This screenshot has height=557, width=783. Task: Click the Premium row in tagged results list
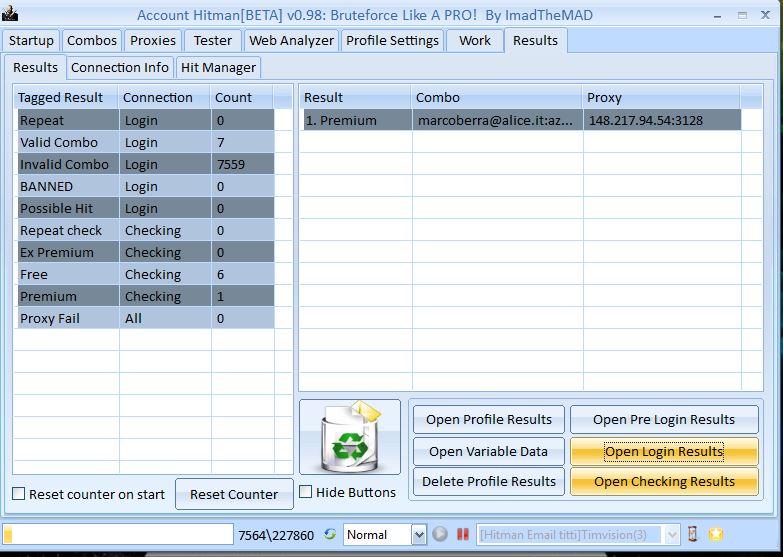coord(146,296)
